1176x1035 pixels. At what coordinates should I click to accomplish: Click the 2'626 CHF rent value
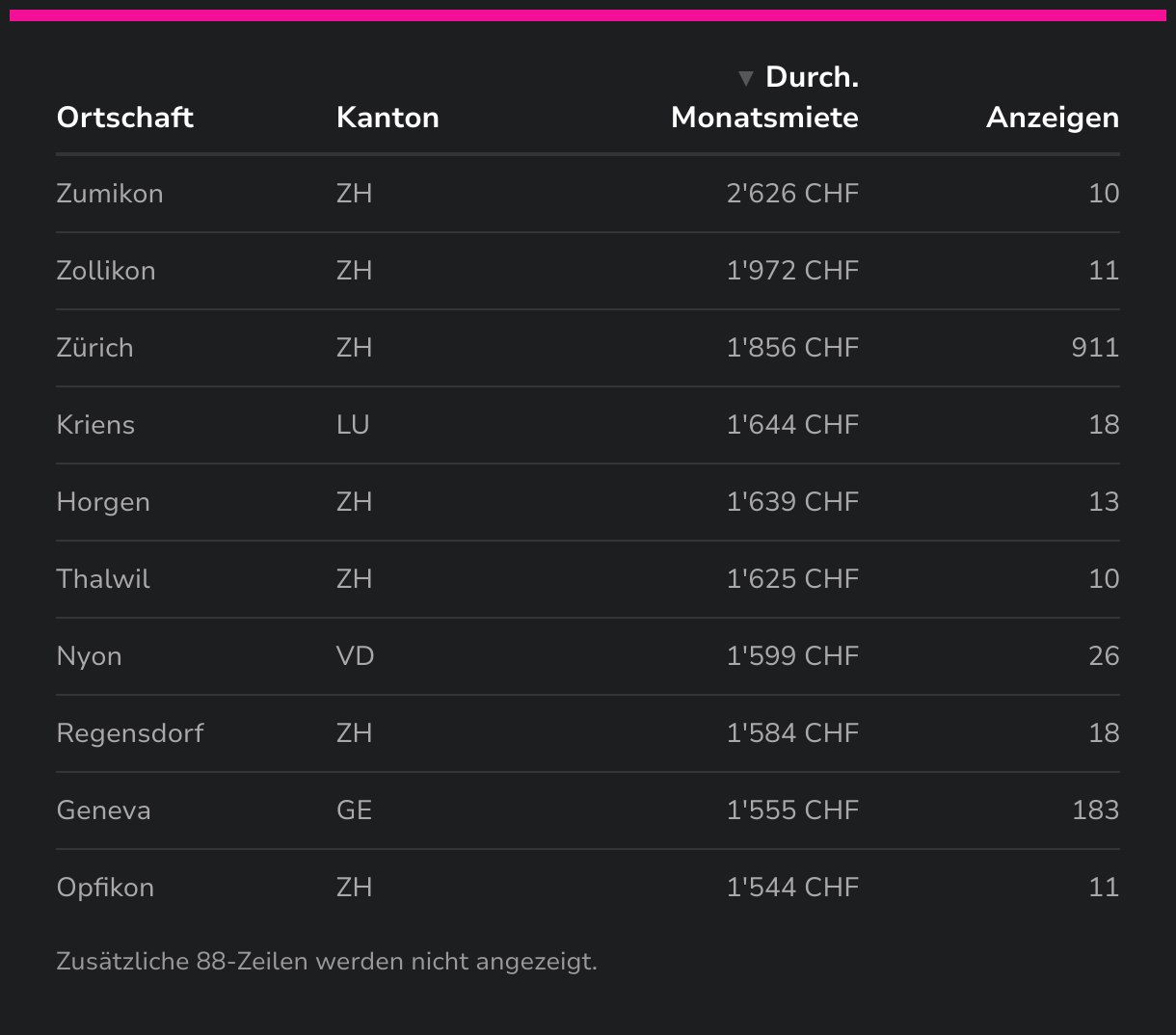tap(792, 194)
